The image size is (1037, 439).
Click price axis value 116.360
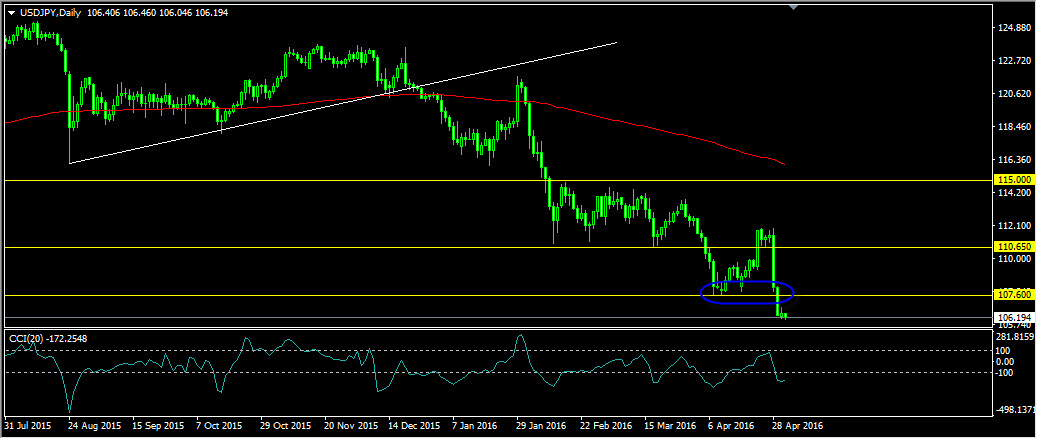(1015, 160)
